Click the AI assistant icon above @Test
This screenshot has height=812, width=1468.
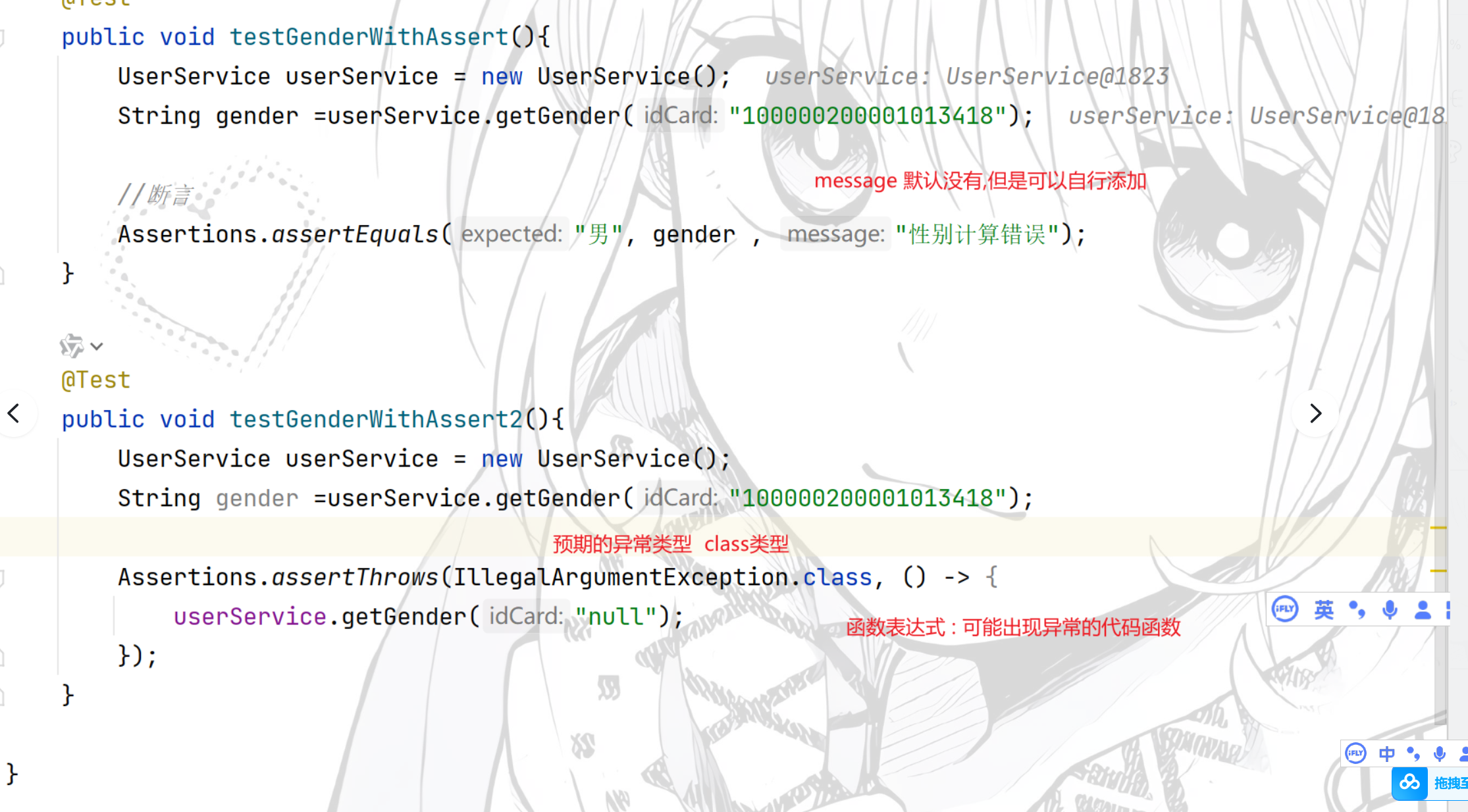[71, 345]
